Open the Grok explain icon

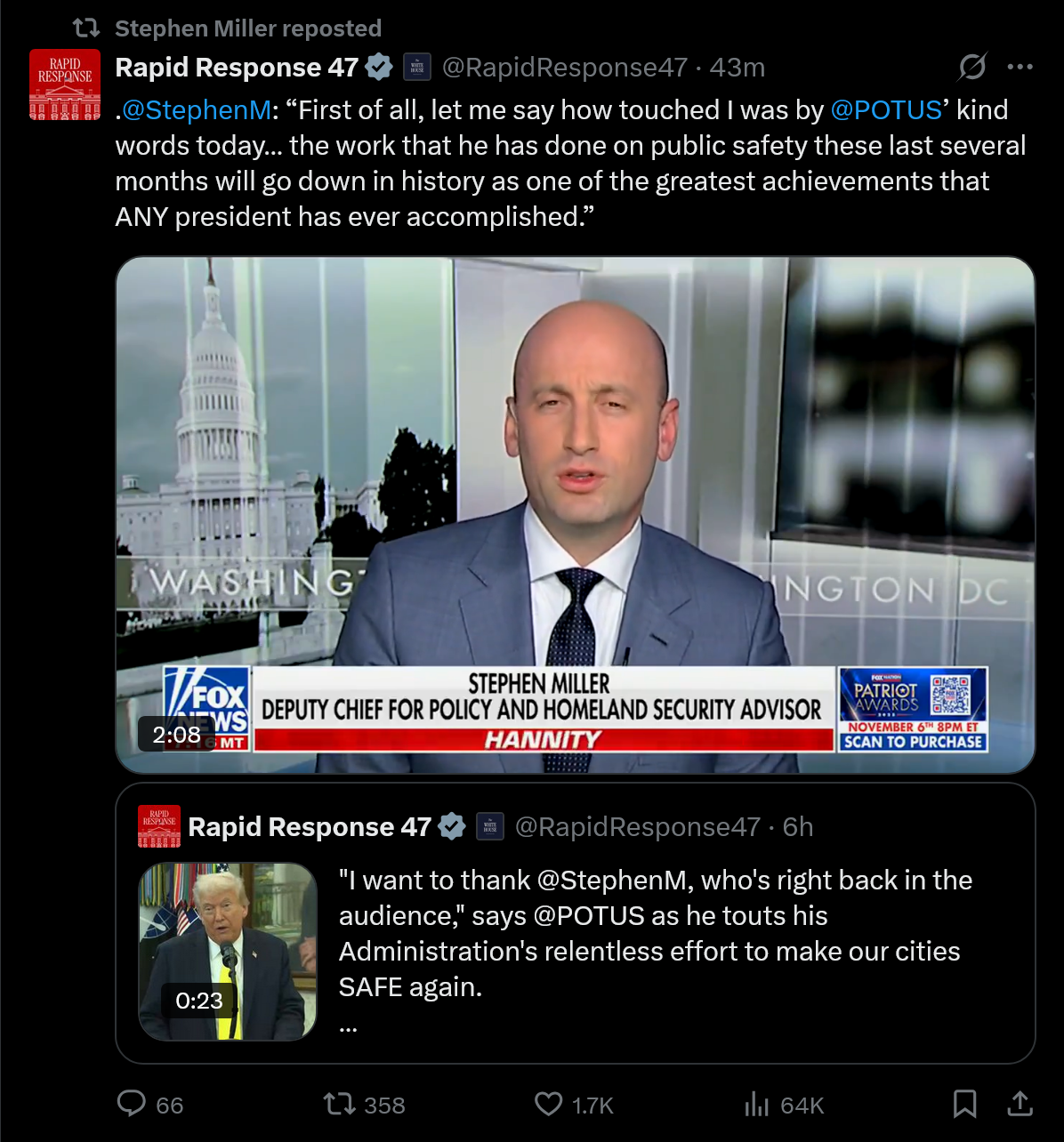click(972, 67)
